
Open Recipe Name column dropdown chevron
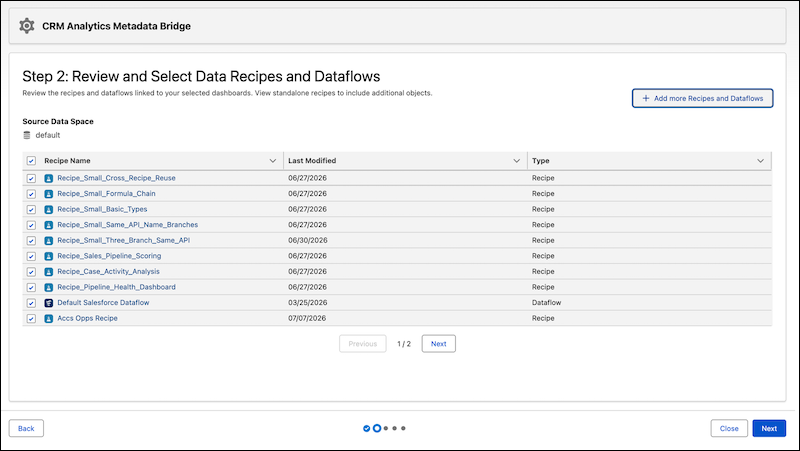tap(272, 161)
